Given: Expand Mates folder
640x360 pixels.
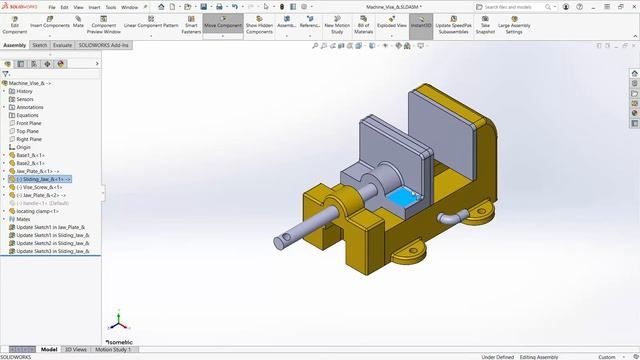Looking at the screenshot, I should point(4,219).
